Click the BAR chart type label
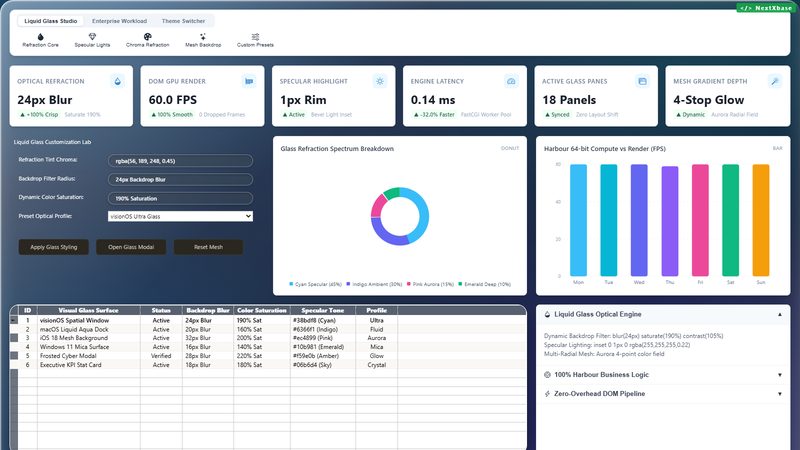The height and width of the screenshot is (450, 800). 778,148
